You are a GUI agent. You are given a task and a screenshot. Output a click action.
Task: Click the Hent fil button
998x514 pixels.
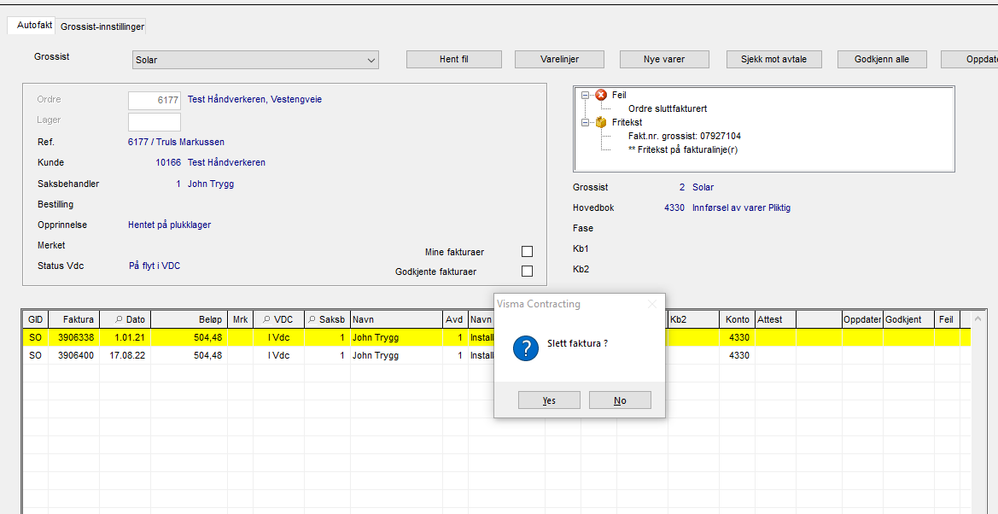(x=454, y=59)
